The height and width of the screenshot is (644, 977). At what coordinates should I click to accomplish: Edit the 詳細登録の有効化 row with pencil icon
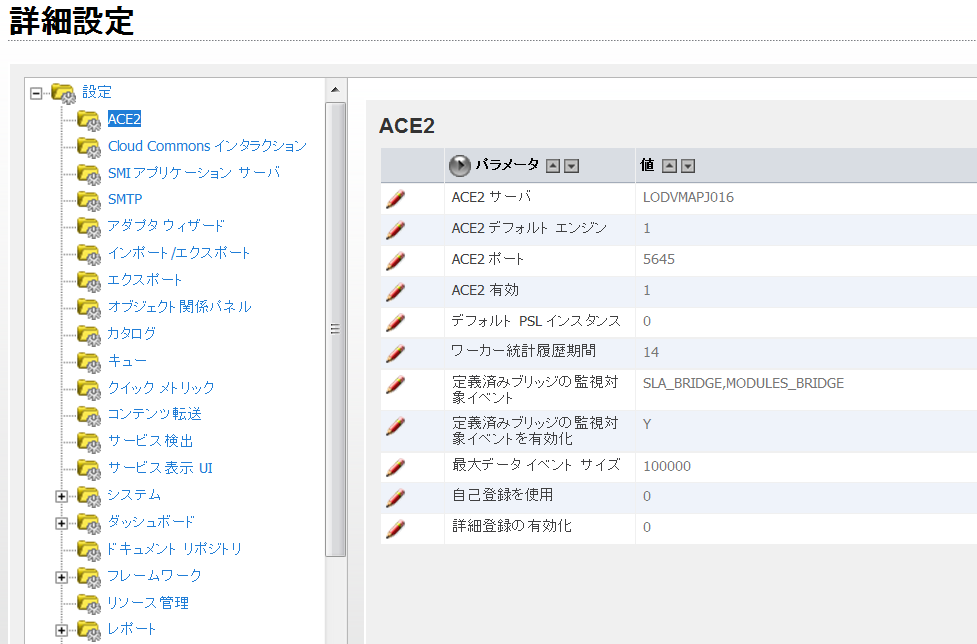click(395, 528)
